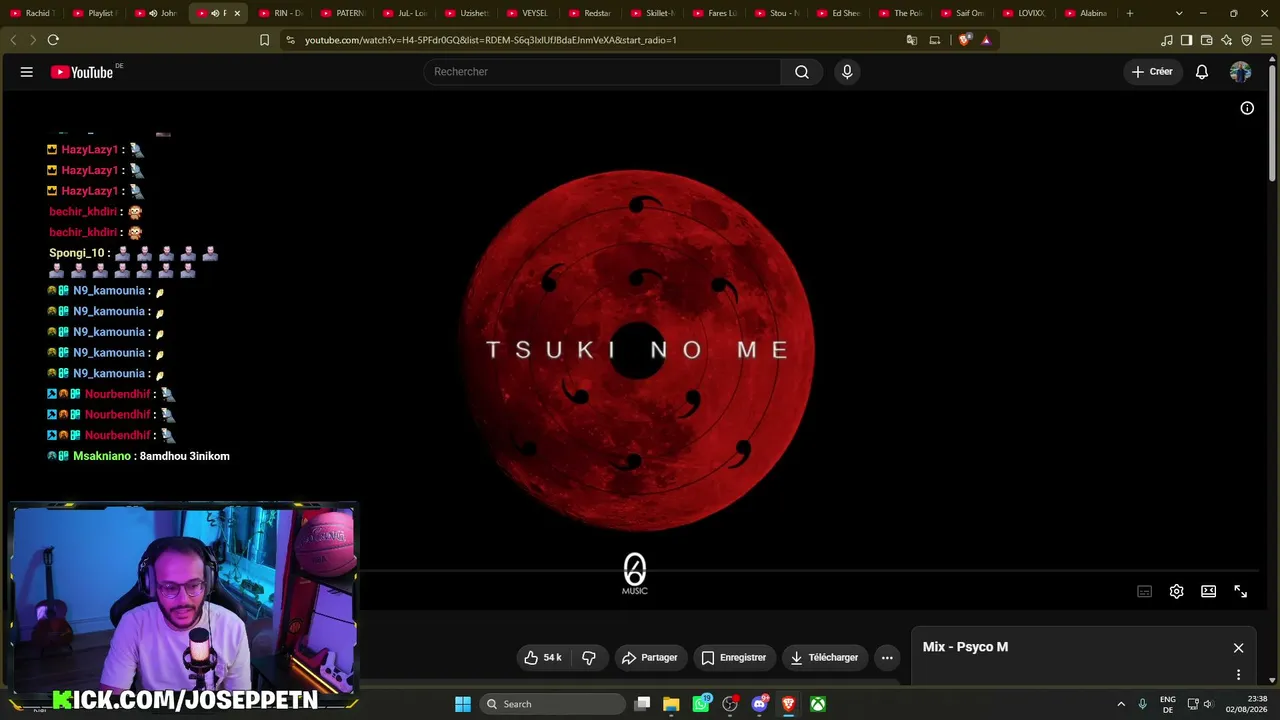Open the Xbox app from taskbar
The image size is (1280, 720).
[818, 704]
